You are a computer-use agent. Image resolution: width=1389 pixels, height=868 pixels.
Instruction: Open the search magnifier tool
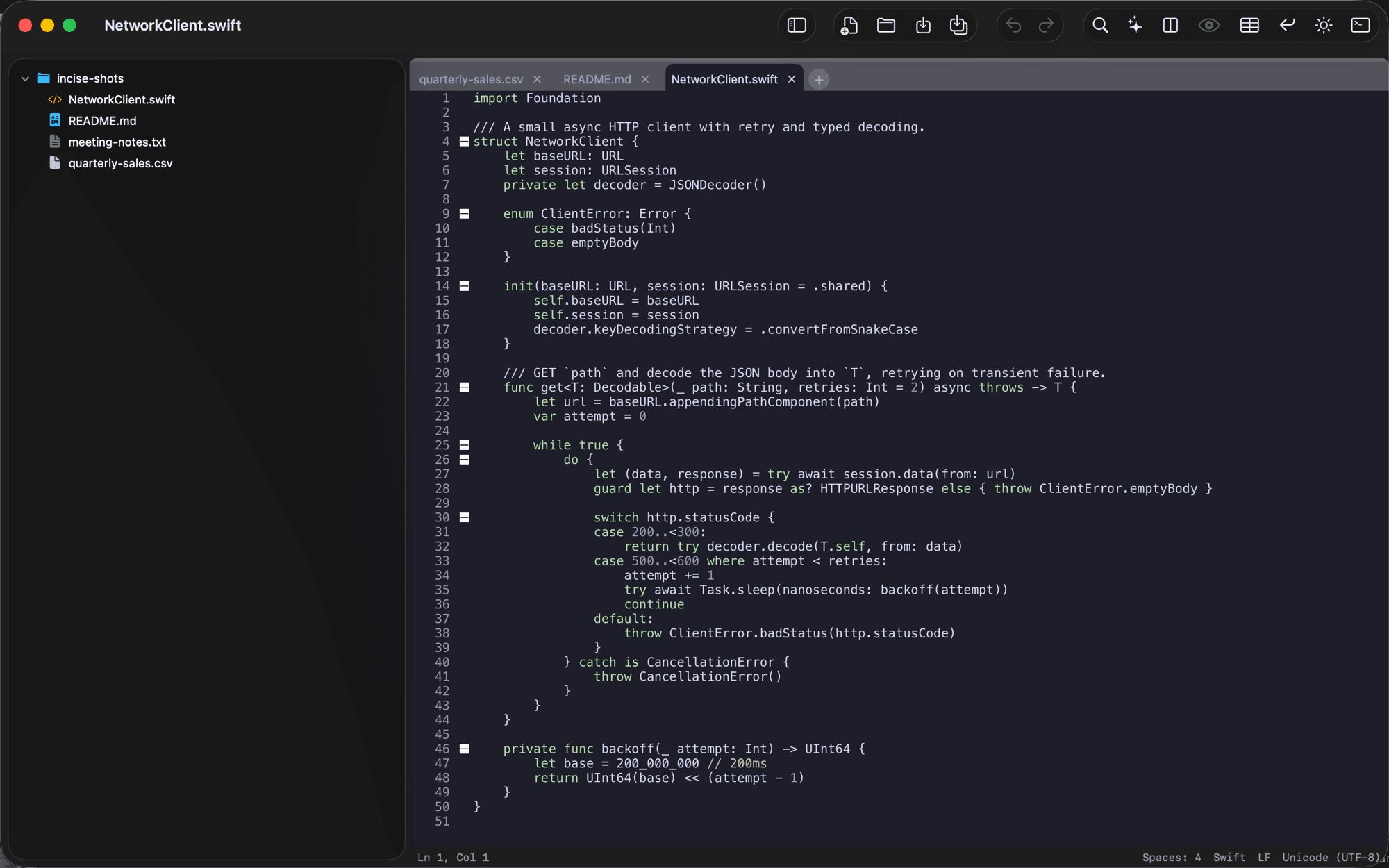click(1100, 26)
